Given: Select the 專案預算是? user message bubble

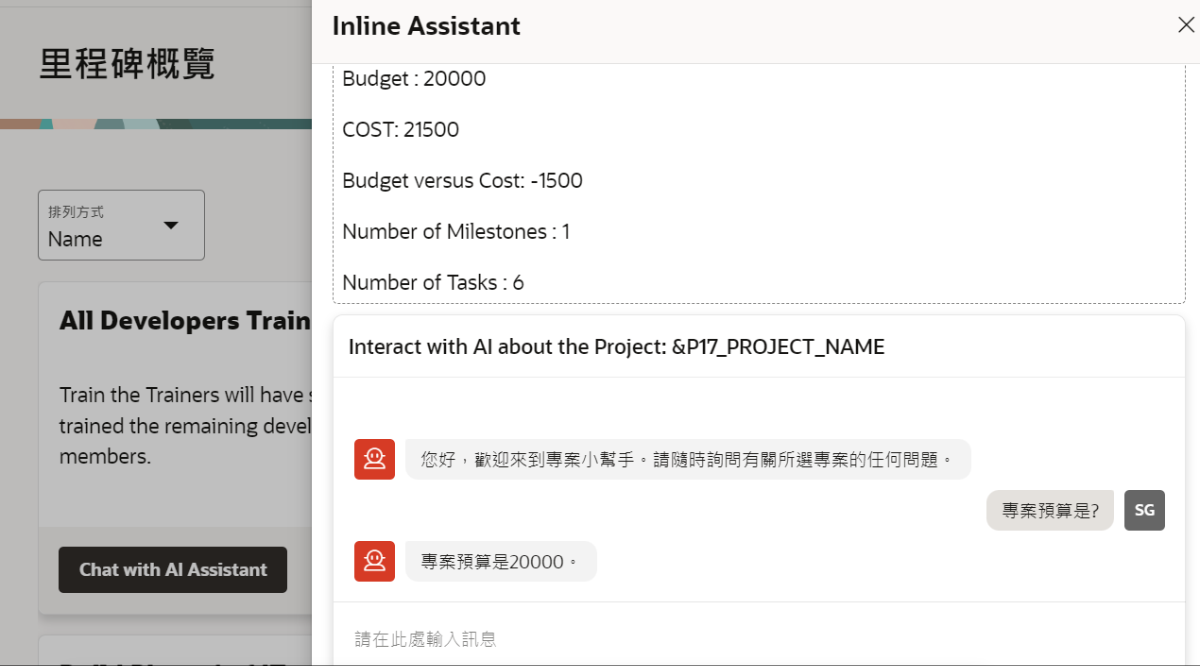Looking at the screenshot, I should point(1050,510).
